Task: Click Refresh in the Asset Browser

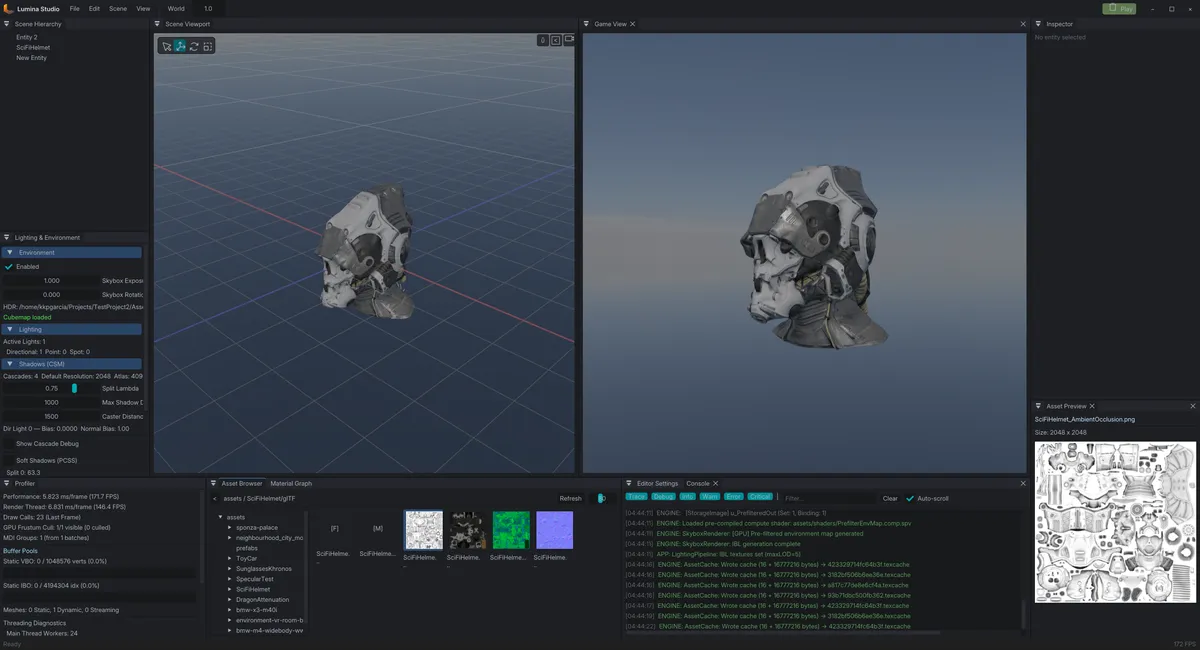Action: [570, 498]
